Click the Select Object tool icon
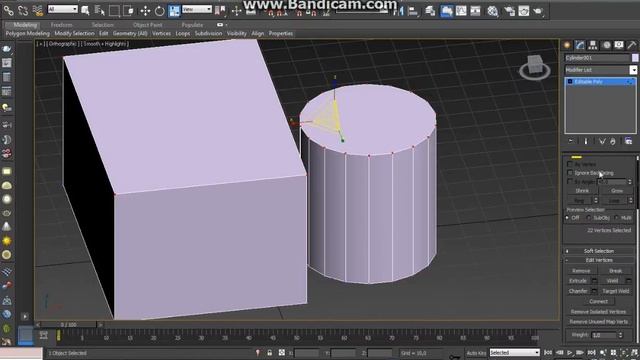Screen dimensions: 640x360 click(x=85, y=10)
